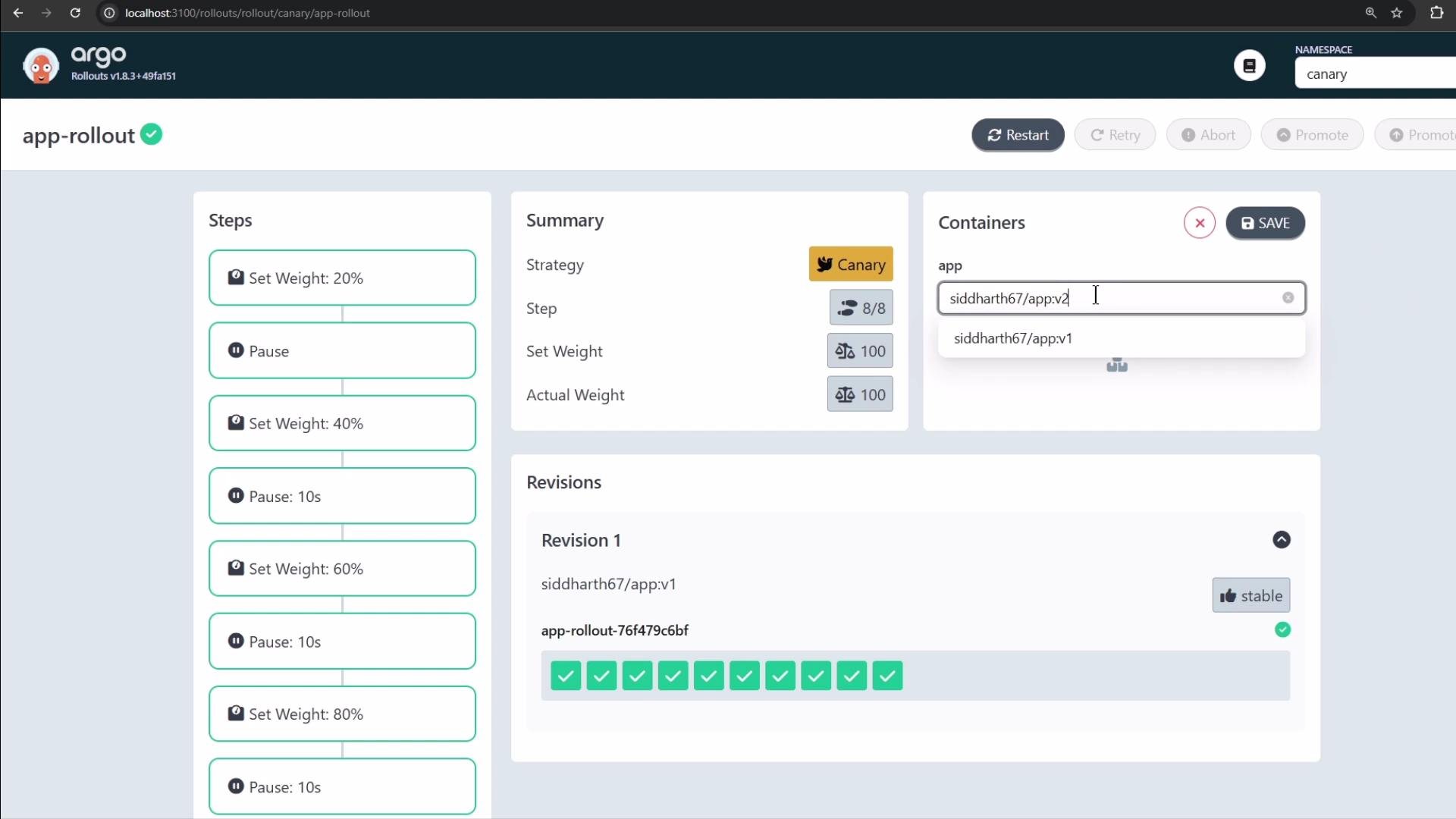The image size is (1456, 819).
Task: Select the Set Weight: 40% step
Action: [x=342, y=423]
